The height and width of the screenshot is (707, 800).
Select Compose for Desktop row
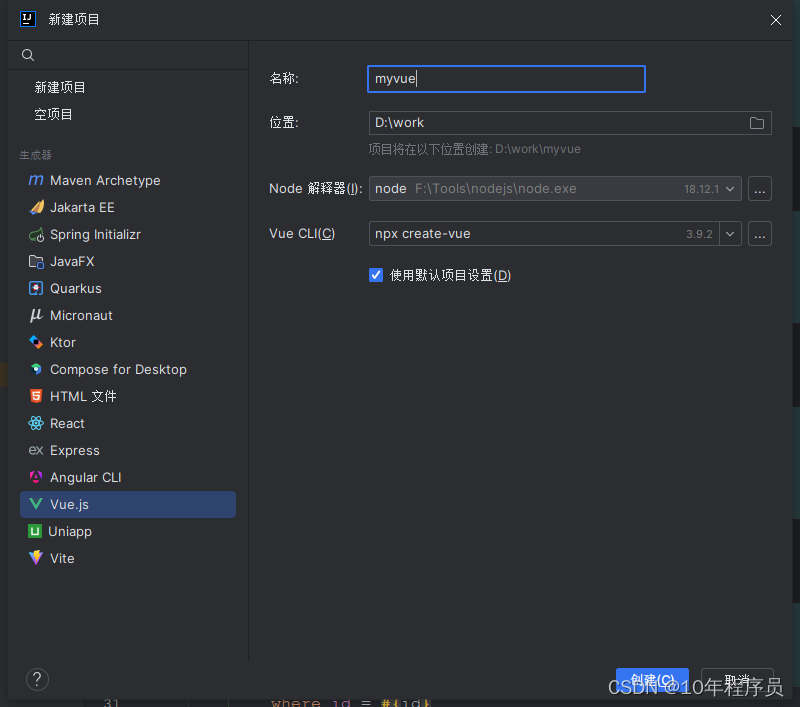click(x=128, y=369)
